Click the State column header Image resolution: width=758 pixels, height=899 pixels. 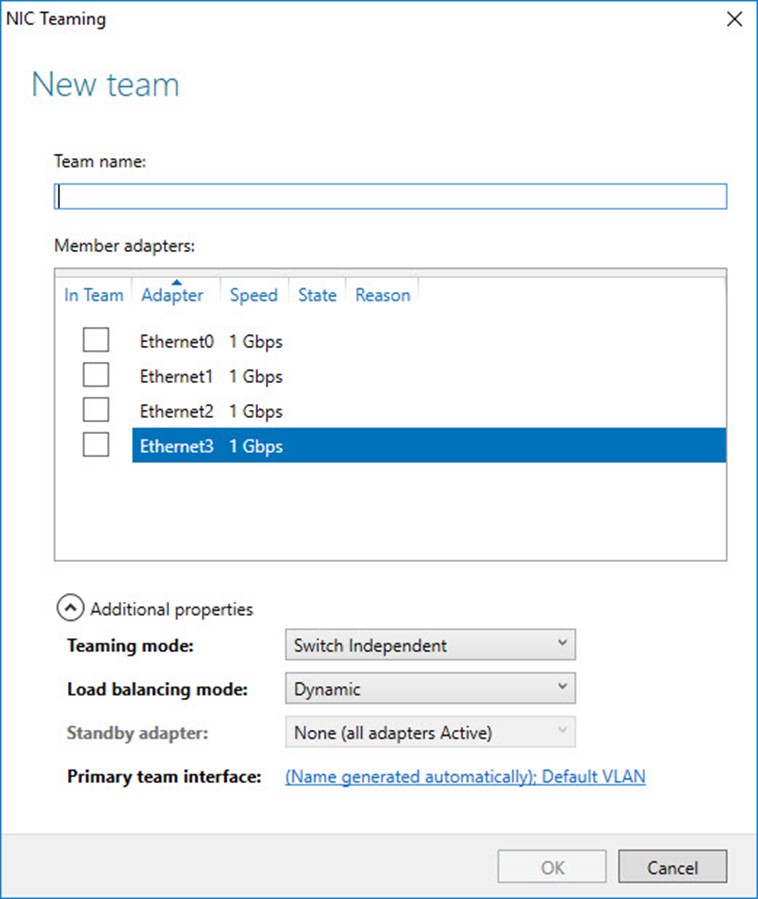click(317, 295)
